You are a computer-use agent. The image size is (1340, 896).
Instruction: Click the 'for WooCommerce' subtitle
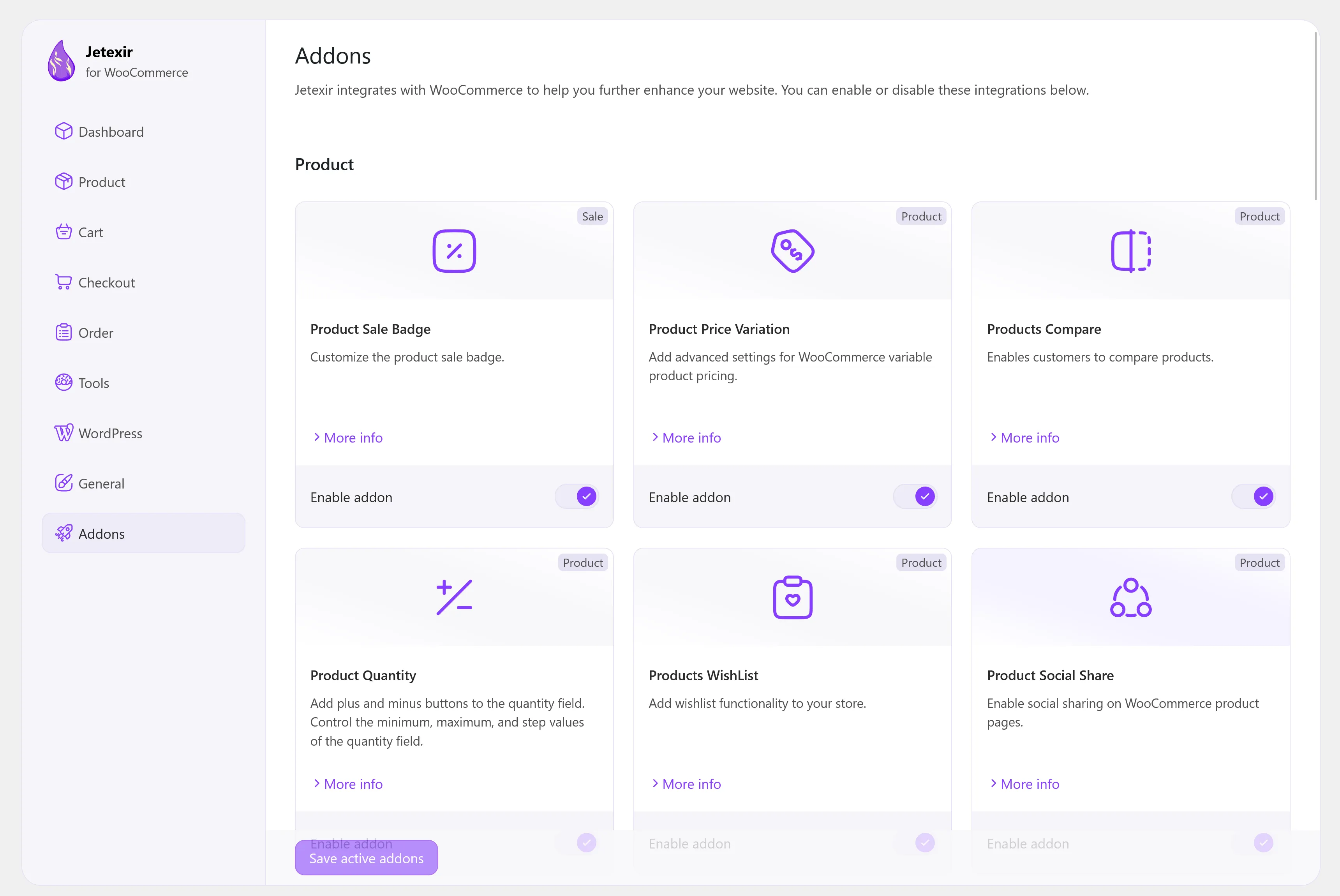(x=137, y=72)
